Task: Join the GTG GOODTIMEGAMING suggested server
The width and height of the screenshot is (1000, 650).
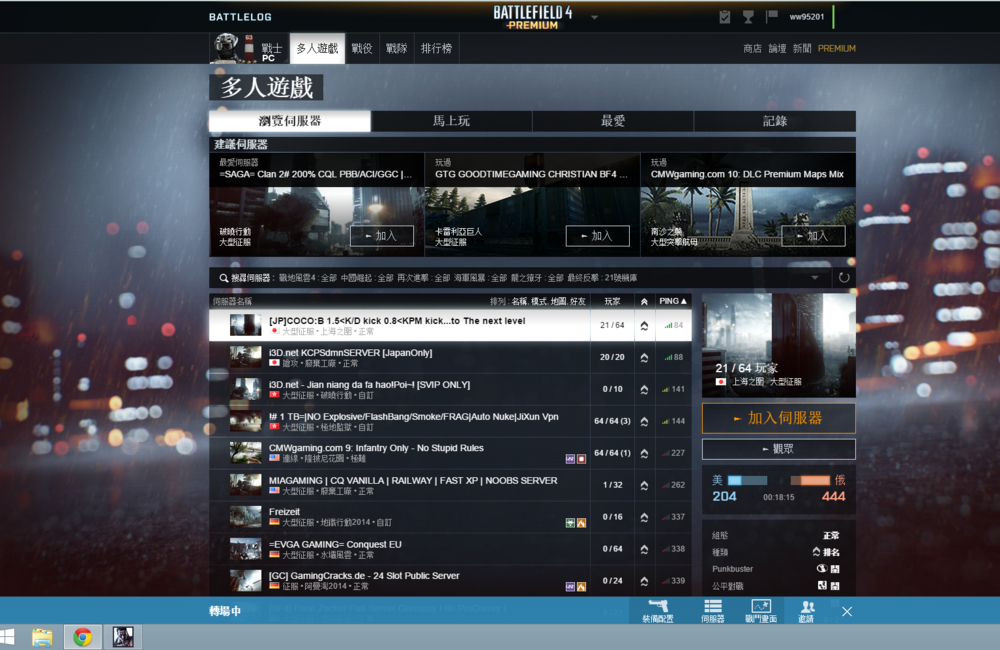Action: coord(598,236)
